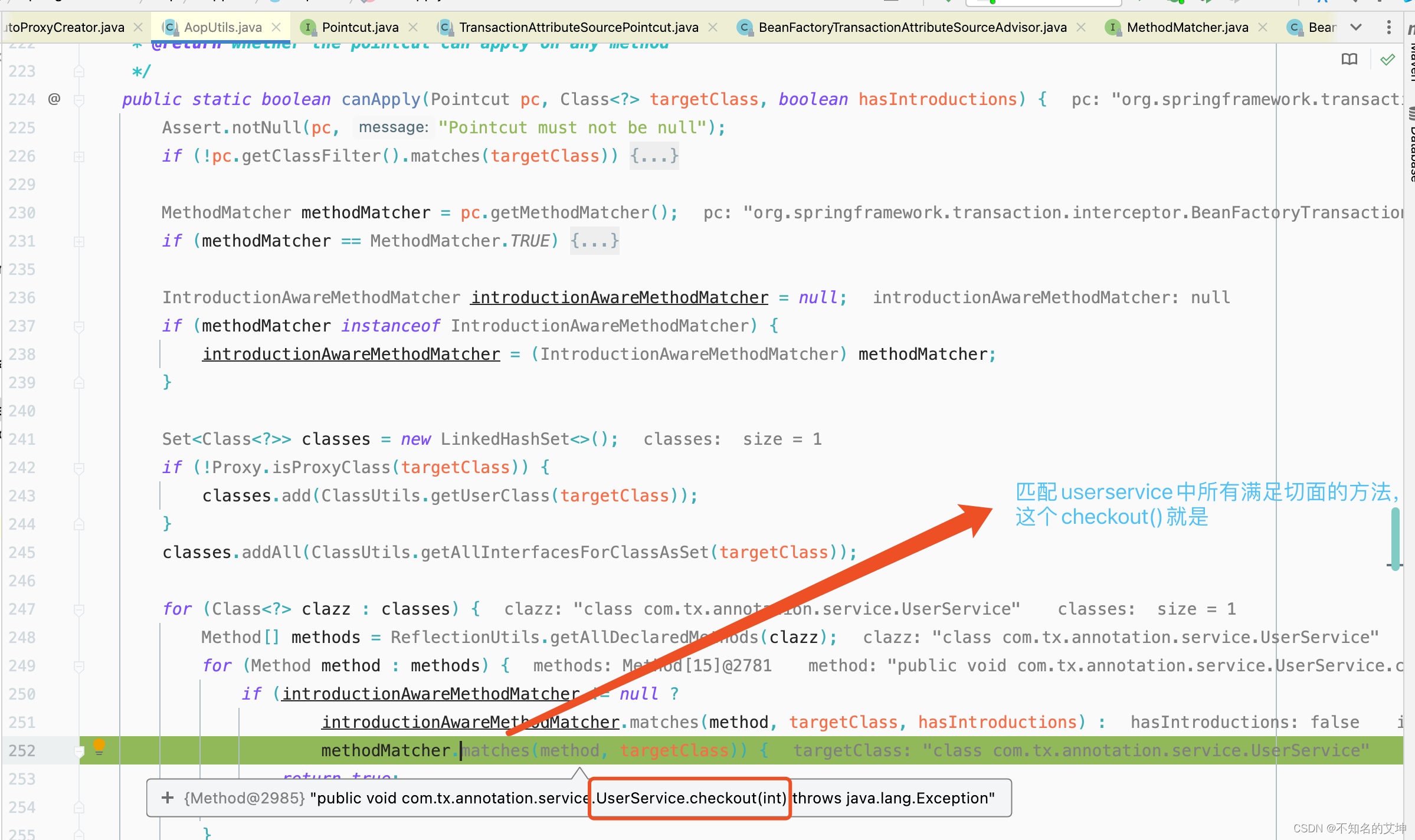Viewport: 1415px width, 840px height.
Task: Click the getUserClass call on line 243
Action: (x=490, y=496)
